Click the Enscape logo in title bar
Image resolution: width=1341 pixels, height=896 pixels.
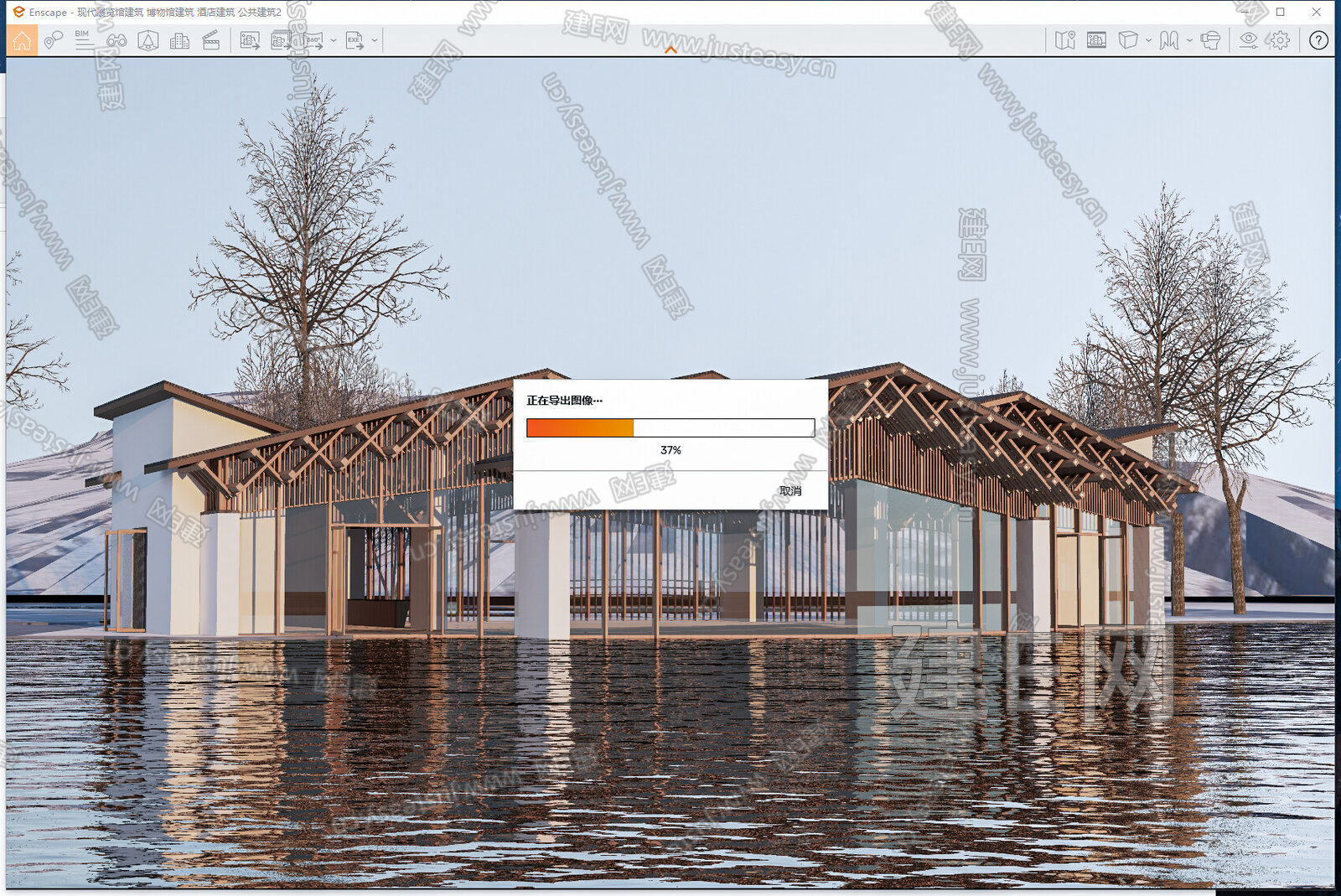click(18, 12)
